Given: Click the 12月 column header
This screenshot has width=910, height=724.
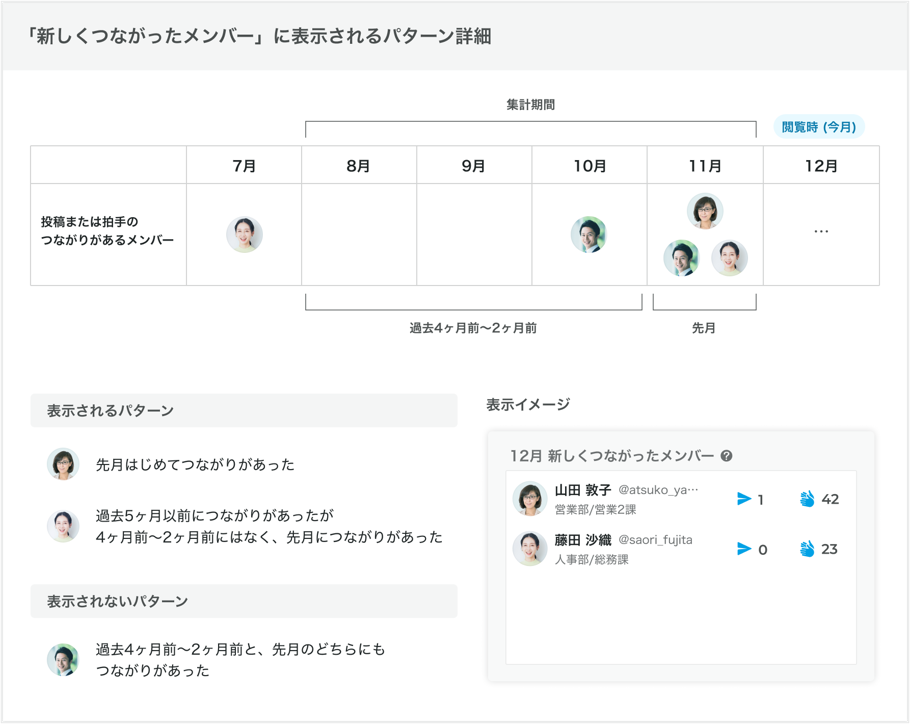Looking at the screenshot, I should click(x=821, y=165).
